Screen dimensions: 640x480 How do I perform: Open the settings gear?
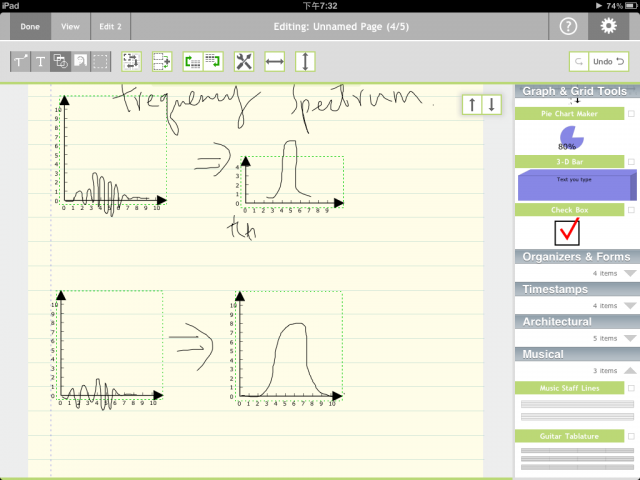(x=609, y=27)
